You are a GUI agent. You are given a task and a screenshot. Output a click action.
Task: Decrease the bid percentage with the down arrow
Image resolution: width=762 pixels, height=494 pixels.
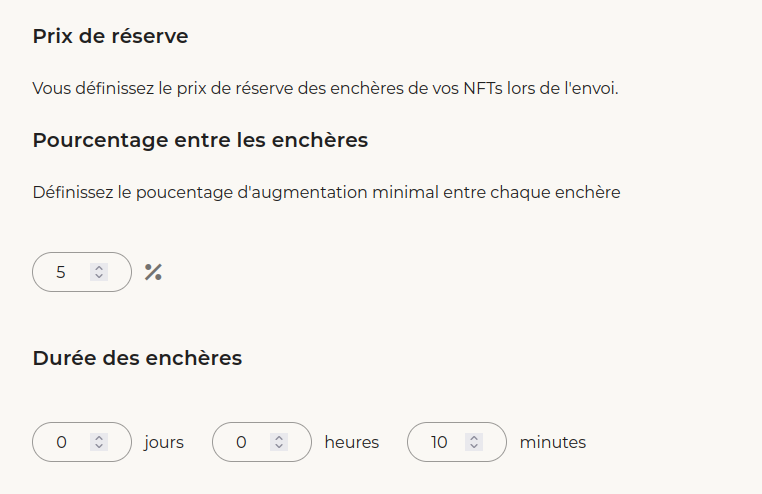(99, 277)
